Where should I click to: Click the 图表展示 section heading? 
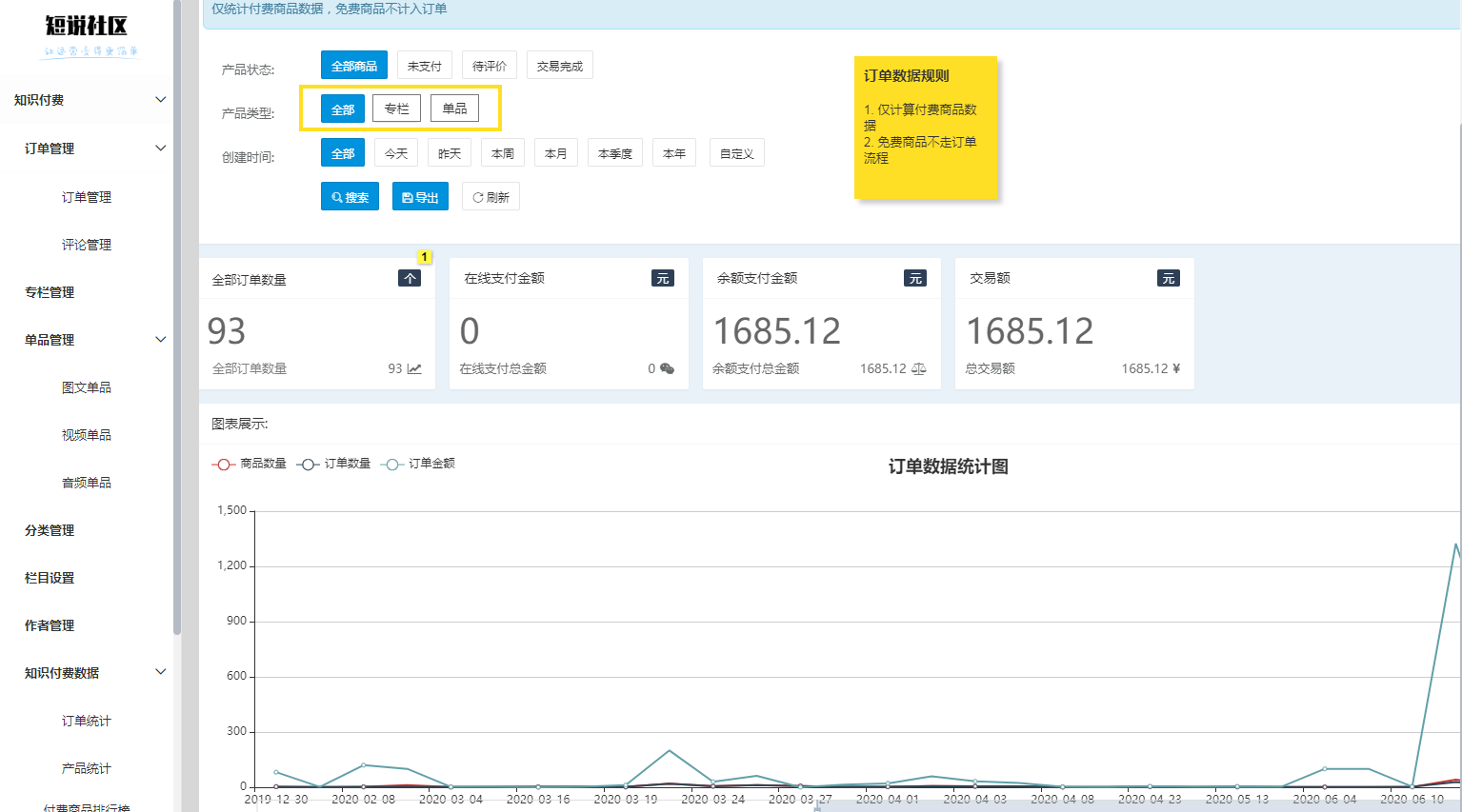tap(240, 424)
